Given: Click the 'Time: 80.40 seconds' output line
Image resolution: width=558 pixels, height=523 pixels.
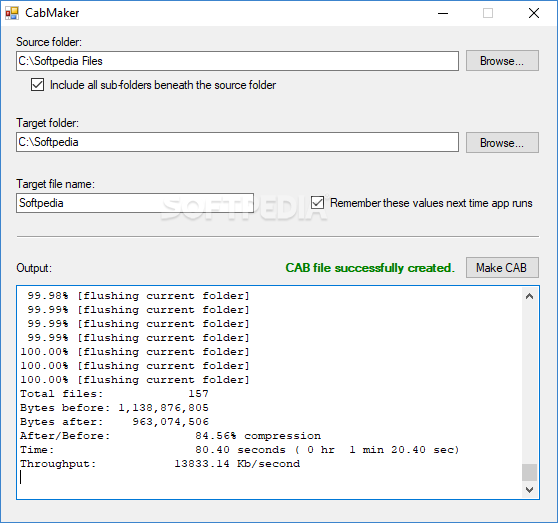Looking at the screenshot, I should point(240,450).
